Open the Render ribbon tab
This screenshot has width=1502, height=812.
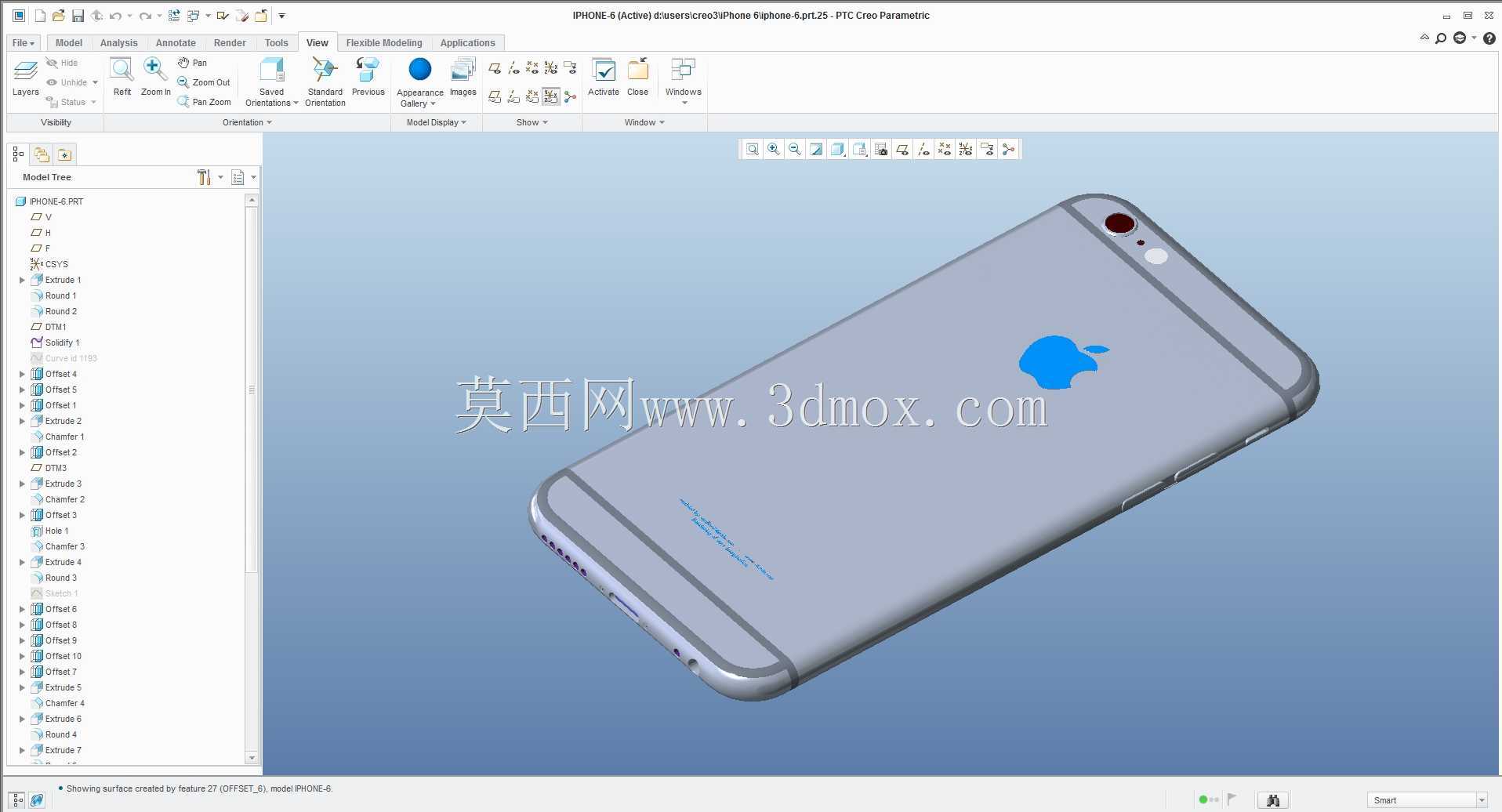click(230, 43)
